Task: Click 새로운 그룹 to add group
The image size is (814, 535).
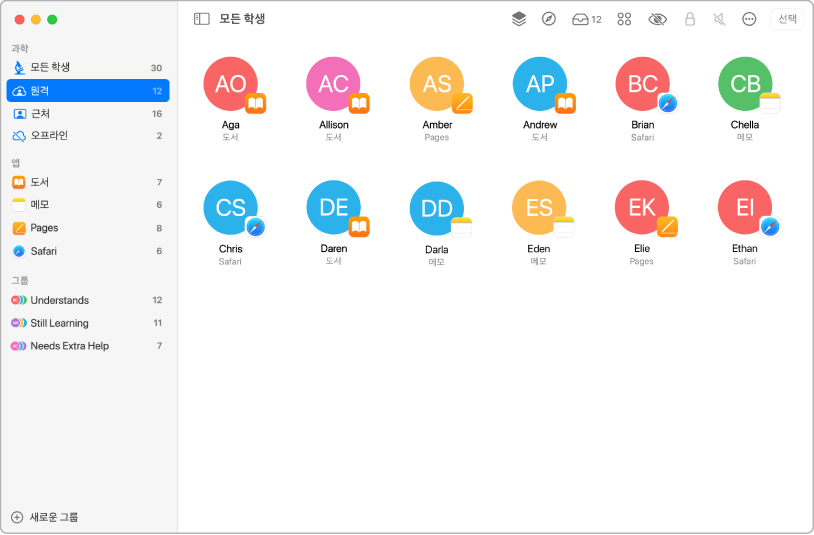Action: click(x=45, y=517)
